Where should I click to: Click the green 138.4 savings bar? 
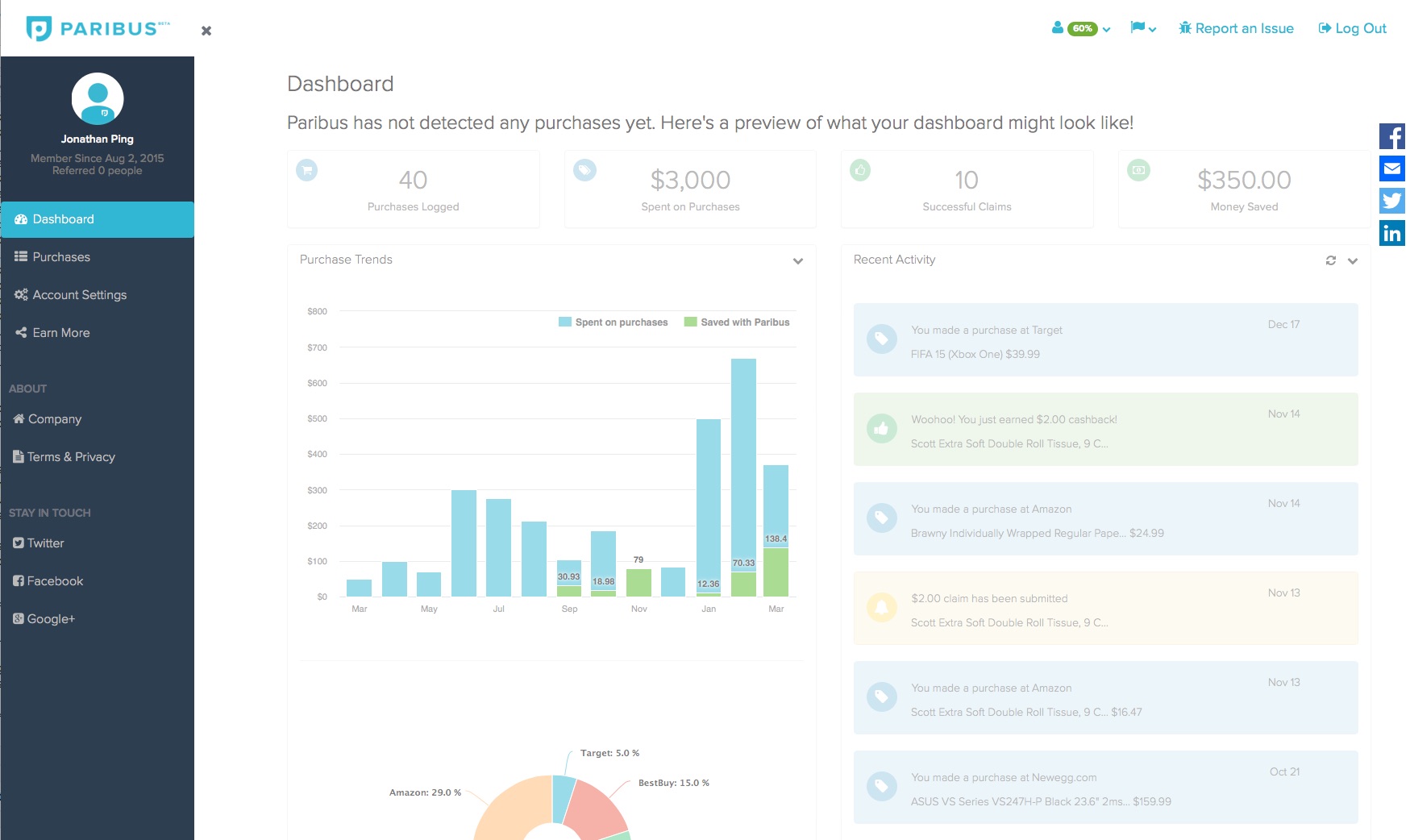(x=776, y=572)
